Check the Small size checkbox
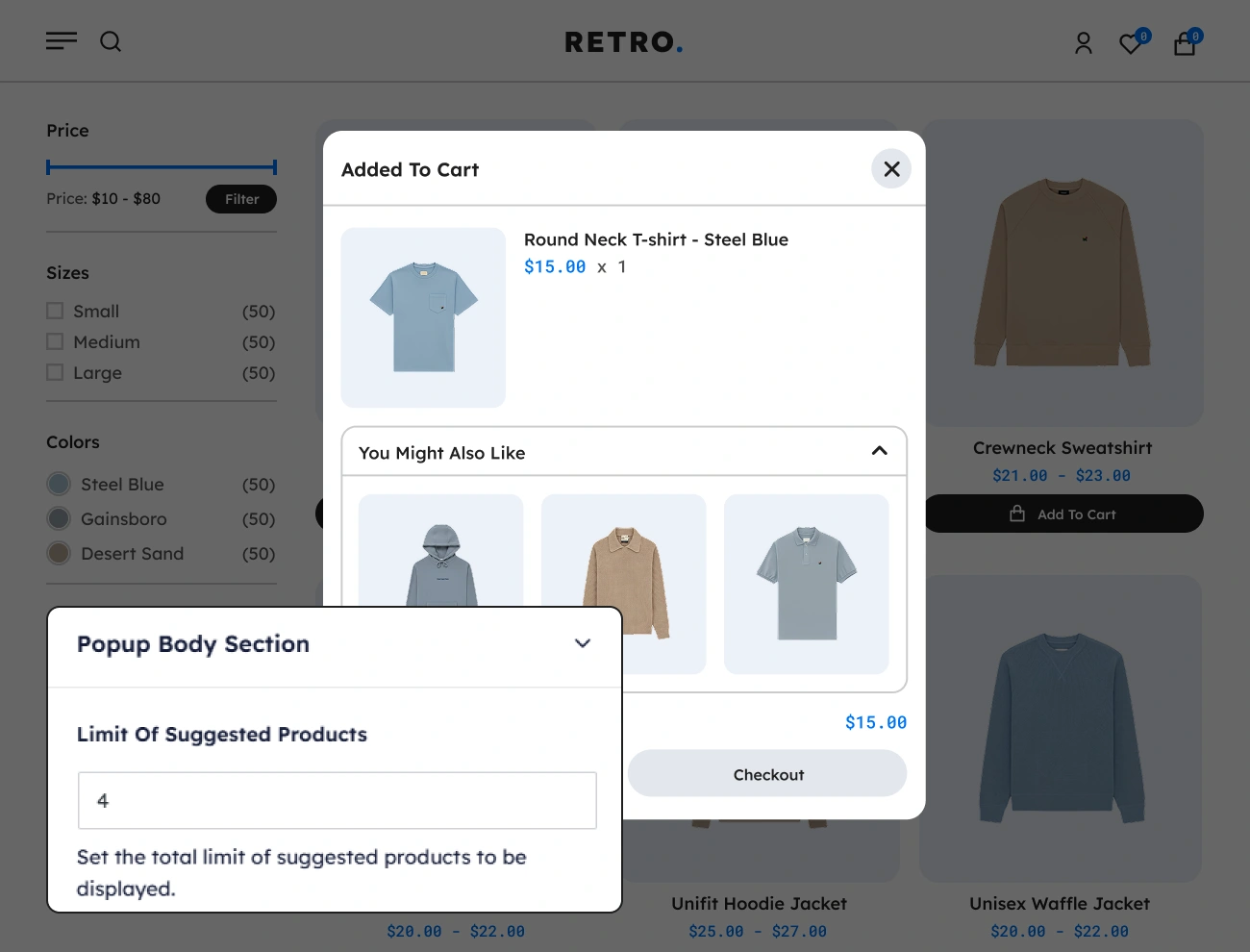Viewport: 1250px width, 952px height. (x=55, y=311)
